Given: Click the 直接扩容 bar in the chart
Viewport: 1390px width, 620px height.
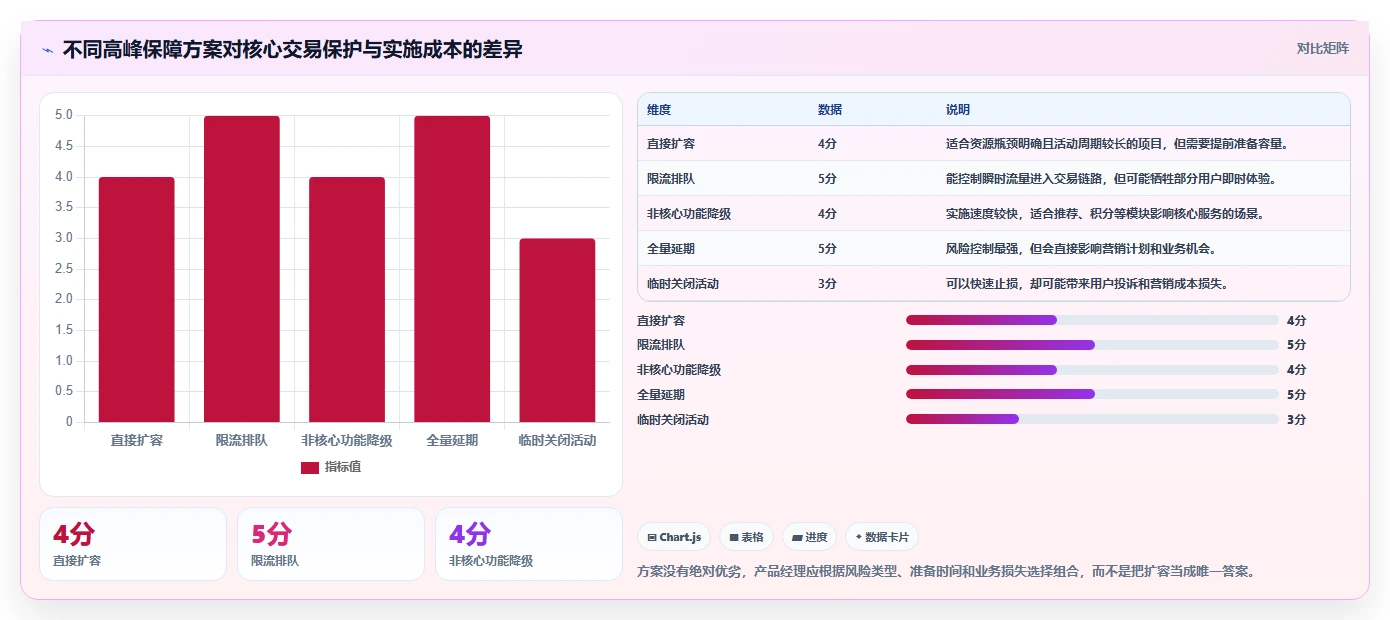Looking at the screenshot, I should (137, 300).
